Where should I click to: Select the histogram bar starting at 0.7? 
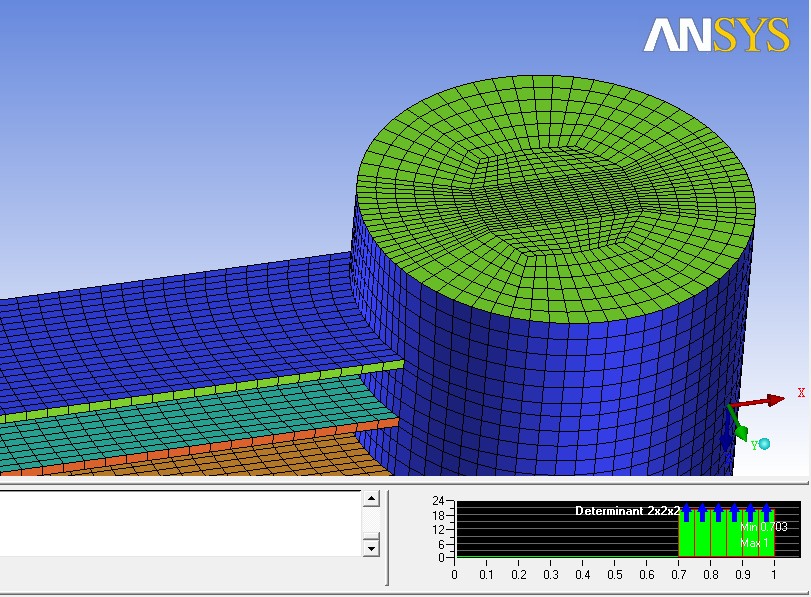(x=684, y=535)
